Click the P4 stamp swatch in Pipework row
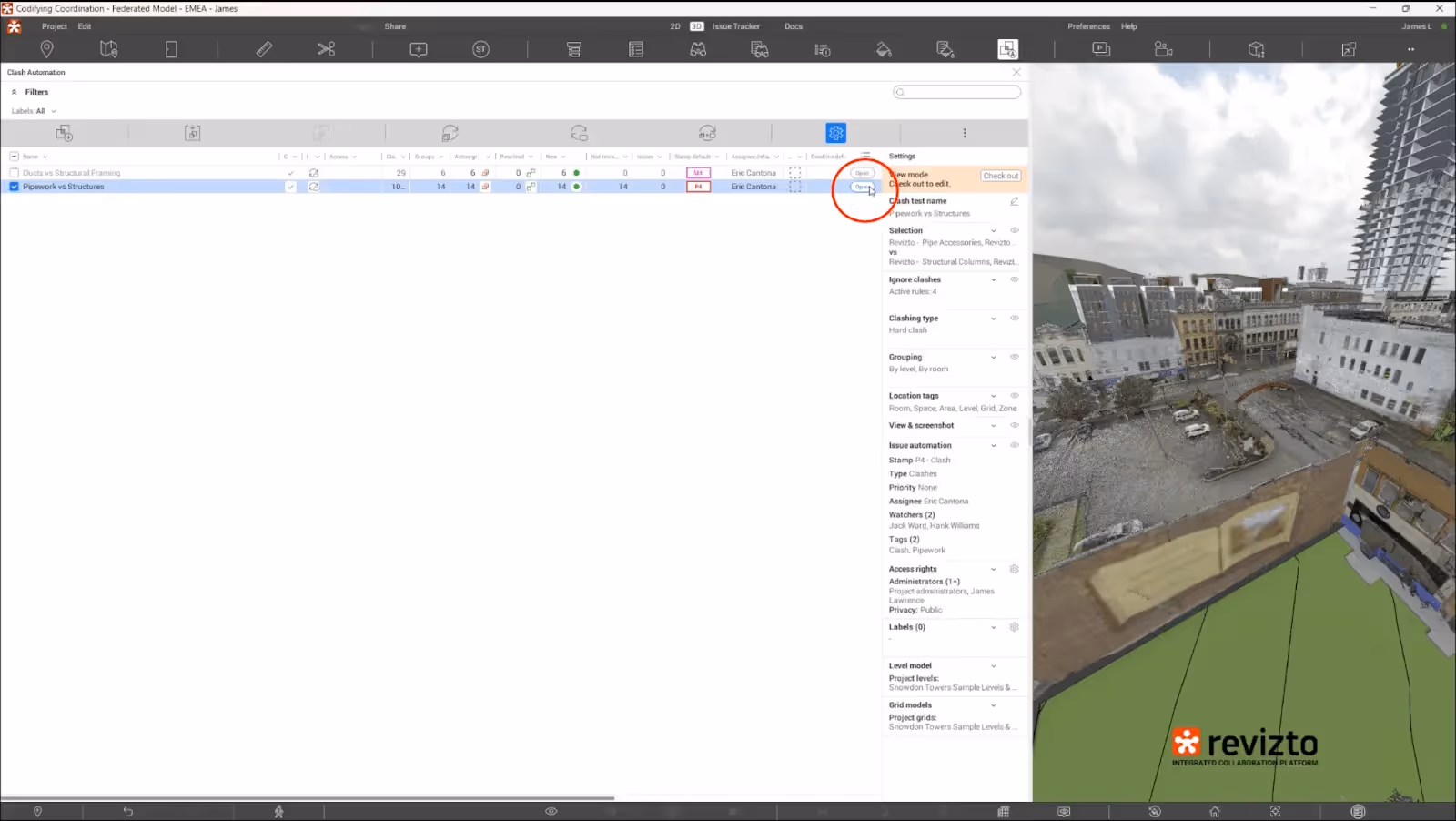Screen dimensions: 1456x821 coord(698,187)
